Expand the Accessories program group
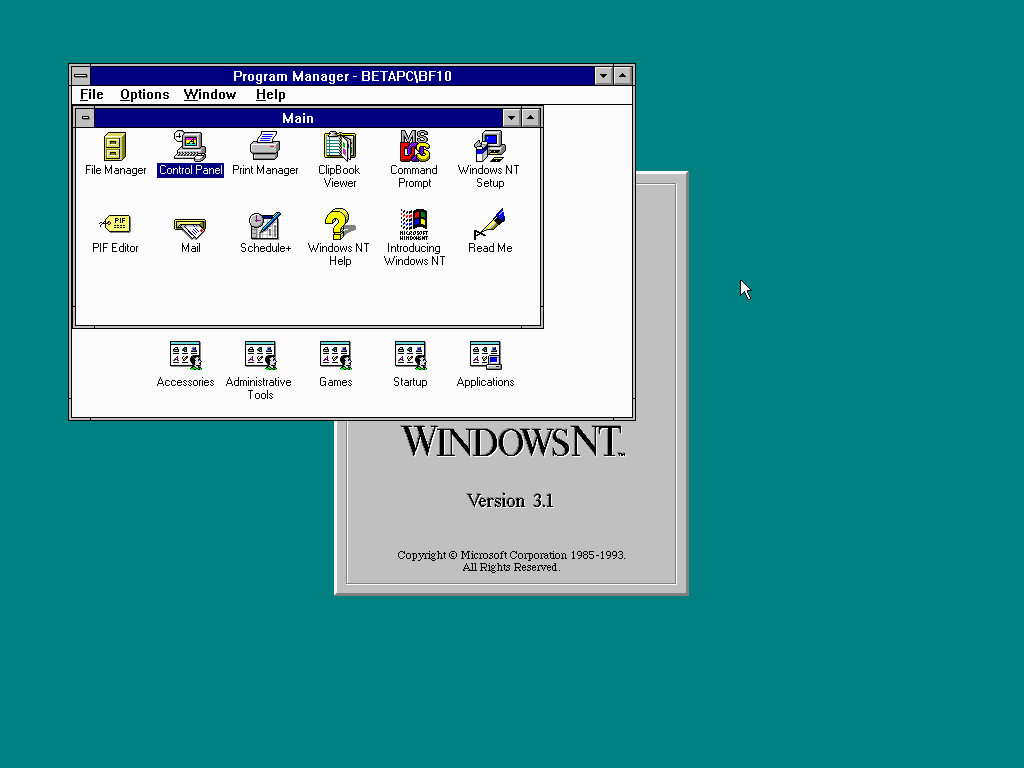The height and width of the screenshot is (768, 1024). tap(185, 356)
